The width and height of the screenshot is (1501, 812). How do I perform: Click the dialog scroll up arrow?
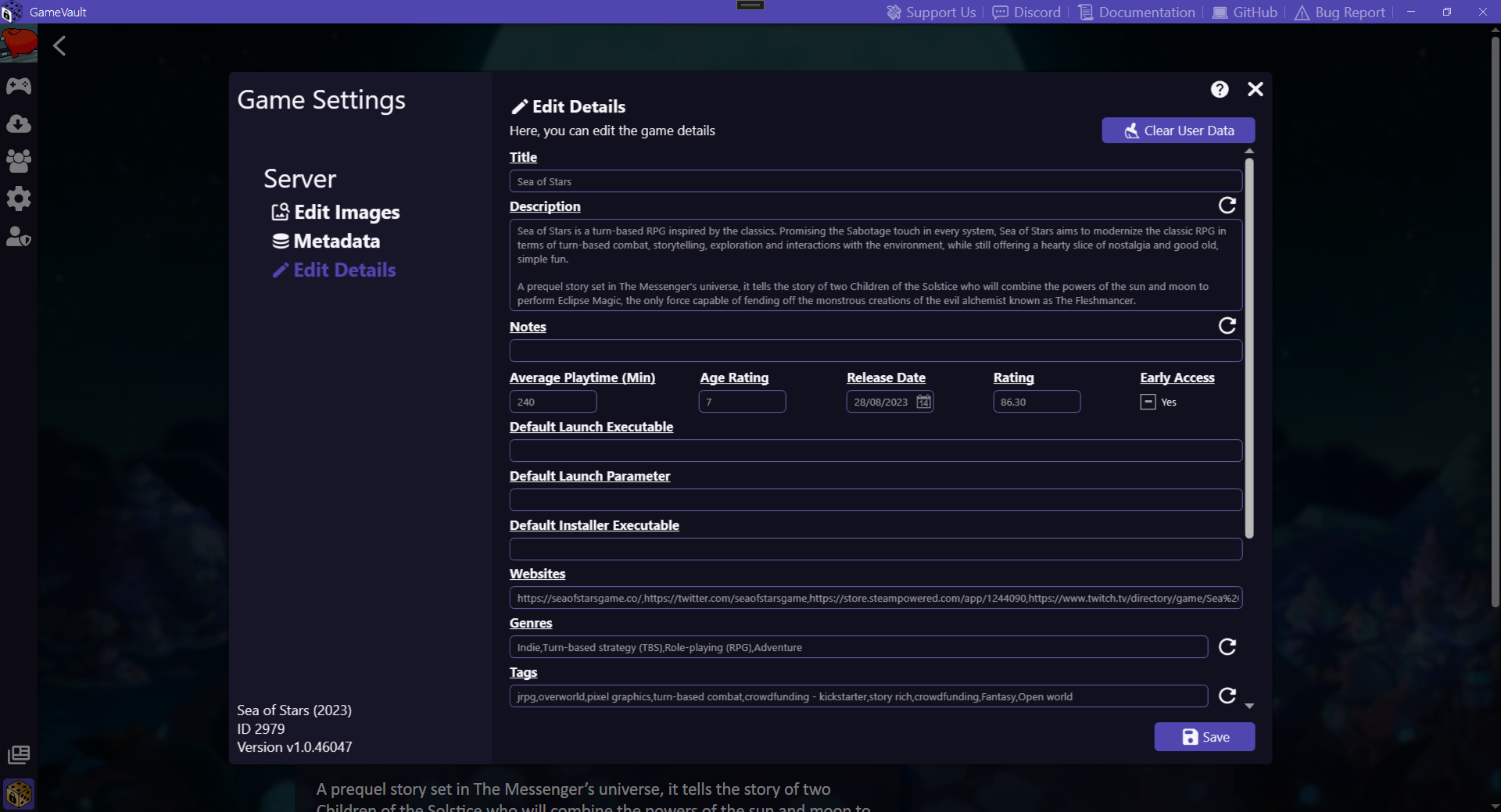[1249, 151]
